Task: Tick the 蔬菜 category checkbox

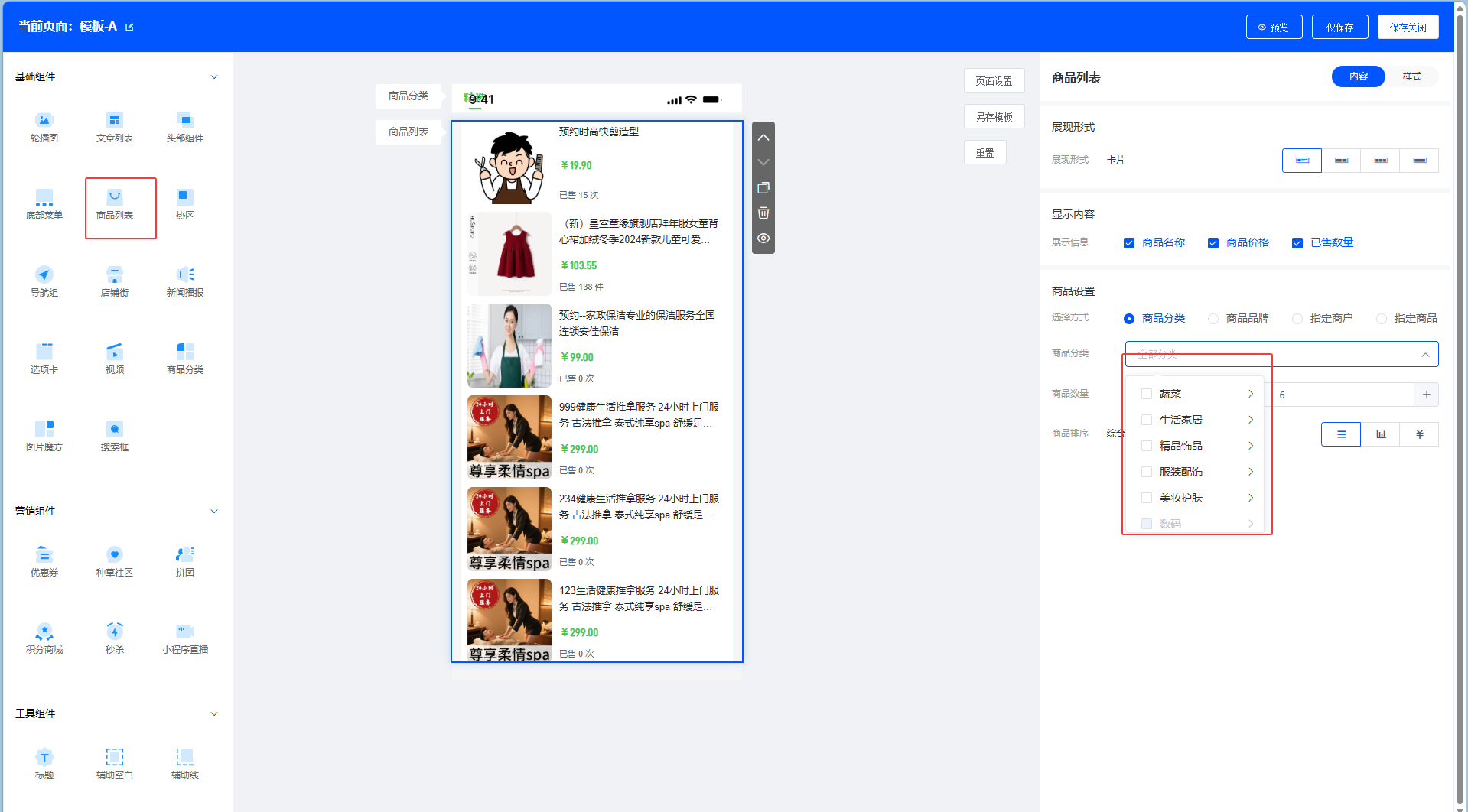Action: coord(1147,394)
